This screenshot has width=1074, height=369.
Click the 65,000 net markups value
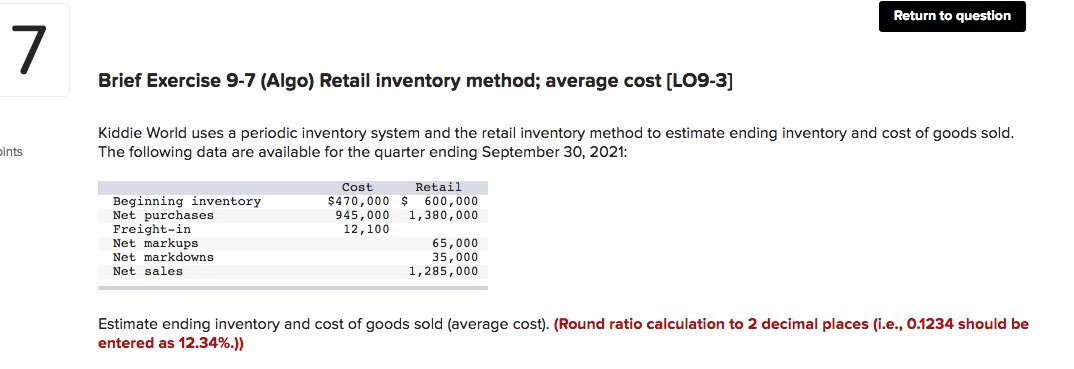click(455, 243)
